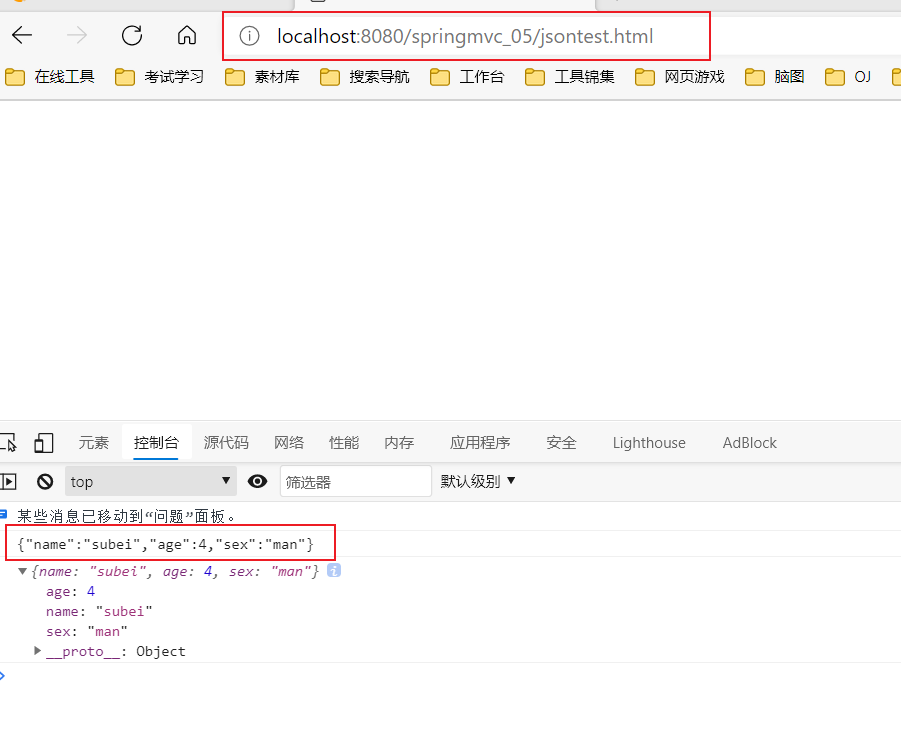This screenshot has height=742, width=901.
Task: Go to the browser home page
Action: tap(186, 36)
